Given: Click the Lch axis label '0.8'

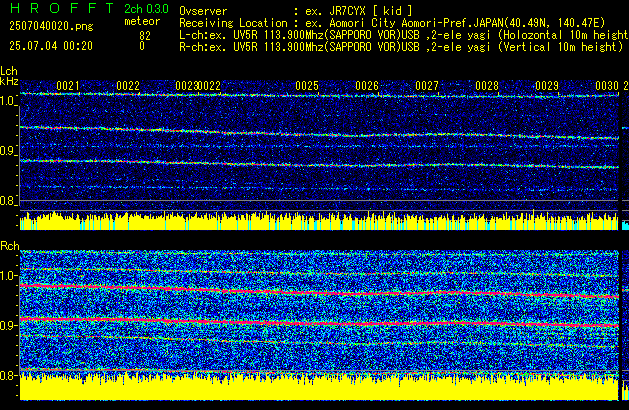Looking at the screenshot, I should coord(8,201).
